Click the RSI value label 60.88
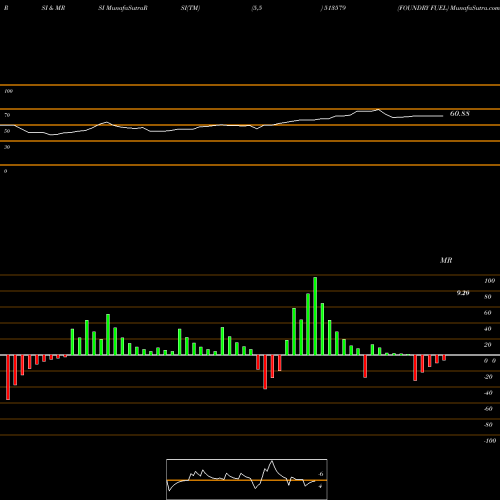500x500 pixels. point(460,114)
